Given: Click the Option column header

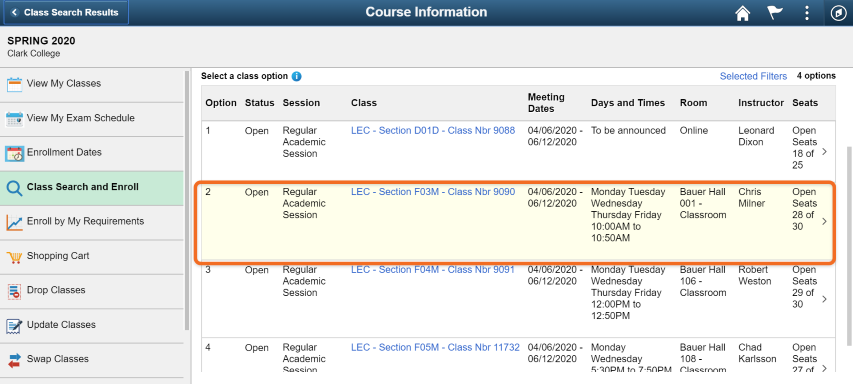Looking at the screenshot, I should 221,103.
